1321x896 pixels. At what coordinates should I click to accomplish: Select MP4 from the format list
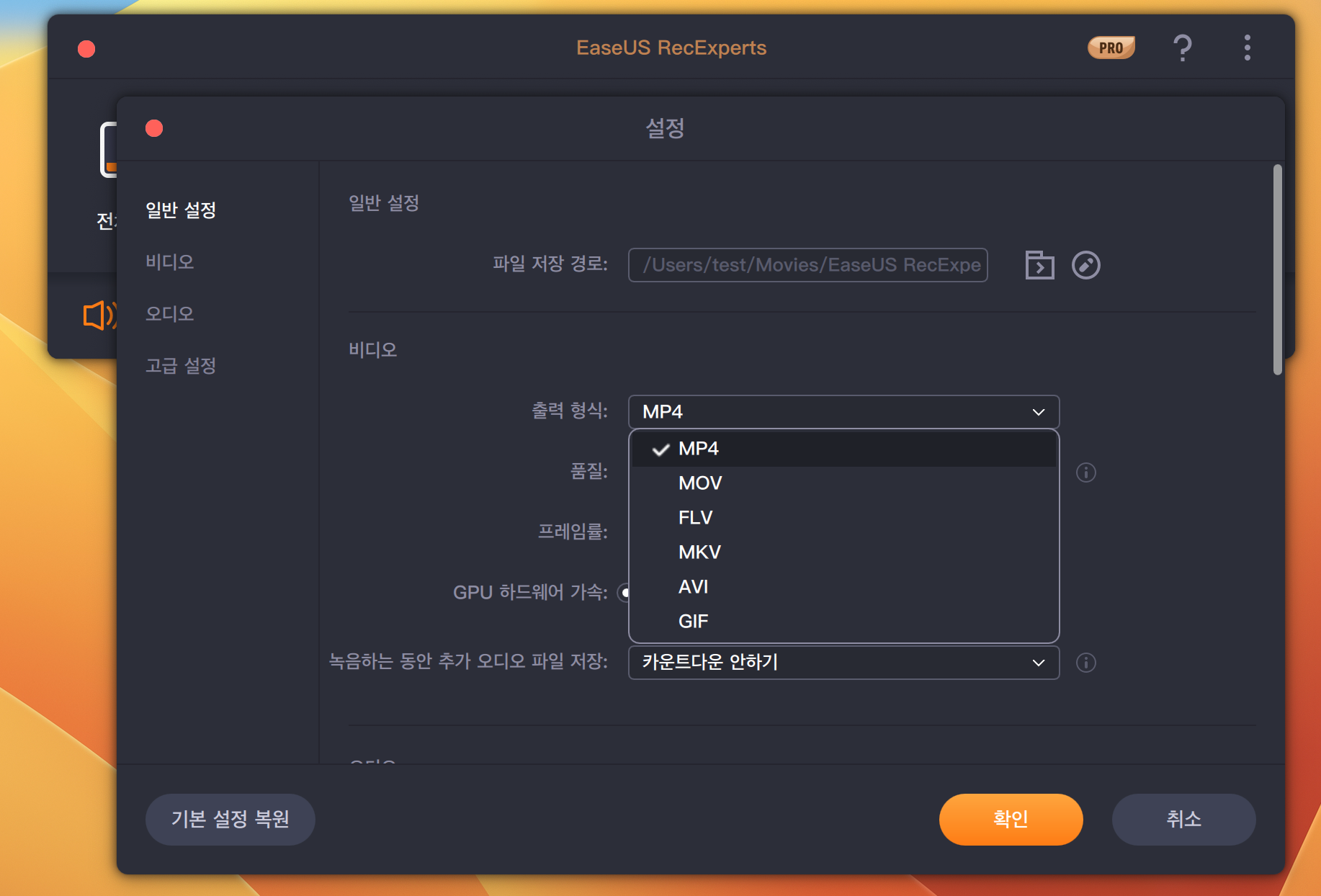click(843, 449)
